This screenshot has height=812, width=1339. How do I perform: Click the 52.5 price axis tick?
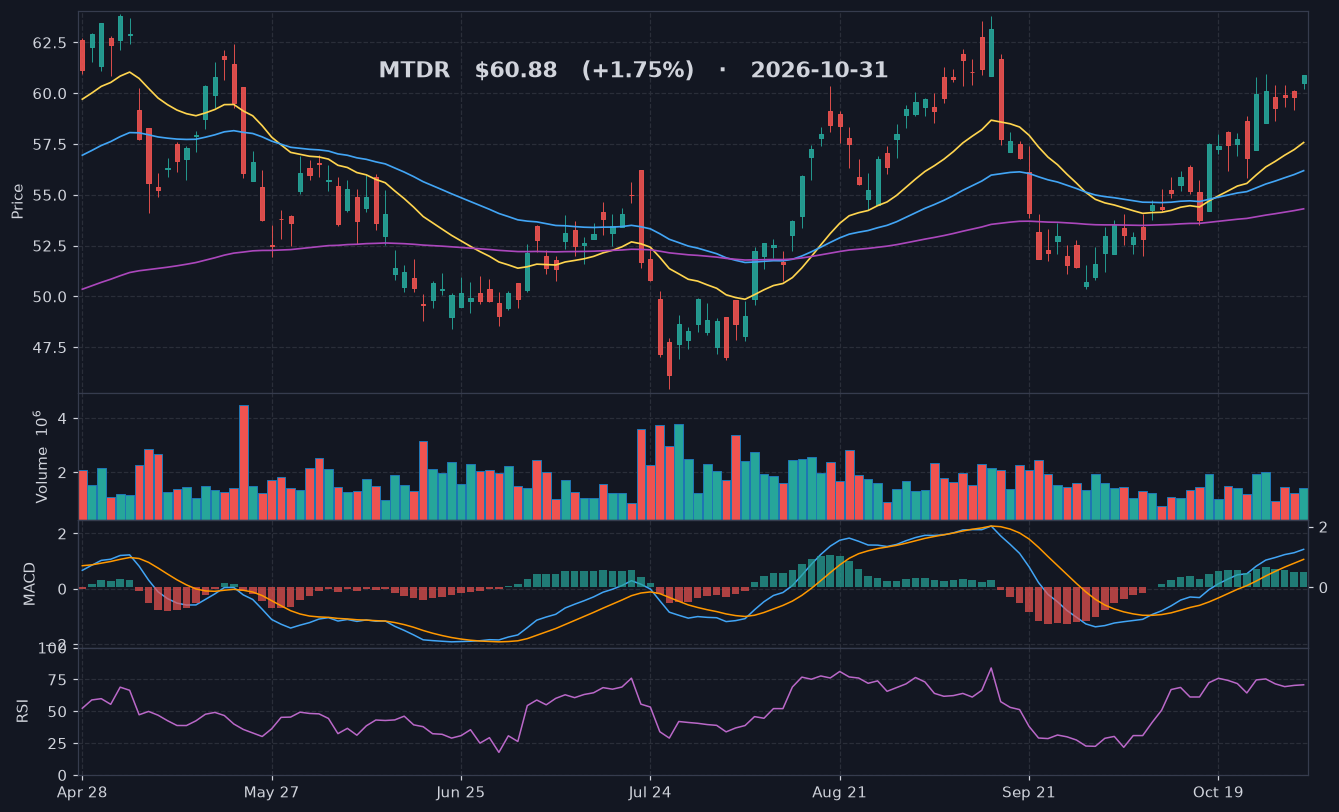point(50,246)
